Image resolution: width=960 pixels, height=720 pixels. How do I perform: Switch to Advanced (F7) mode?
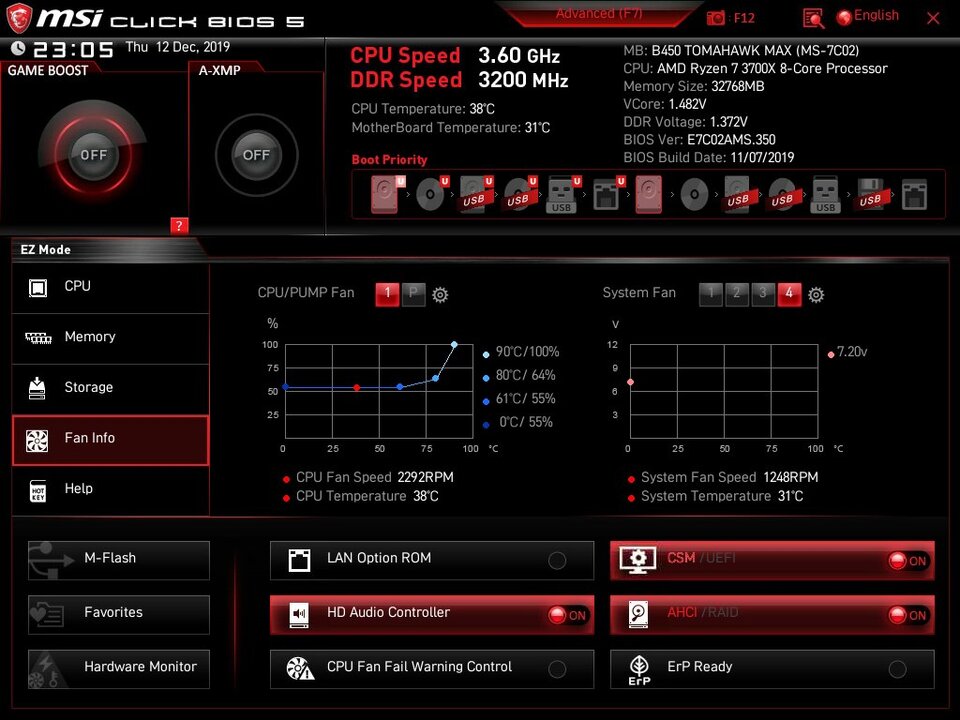(599, 14)
